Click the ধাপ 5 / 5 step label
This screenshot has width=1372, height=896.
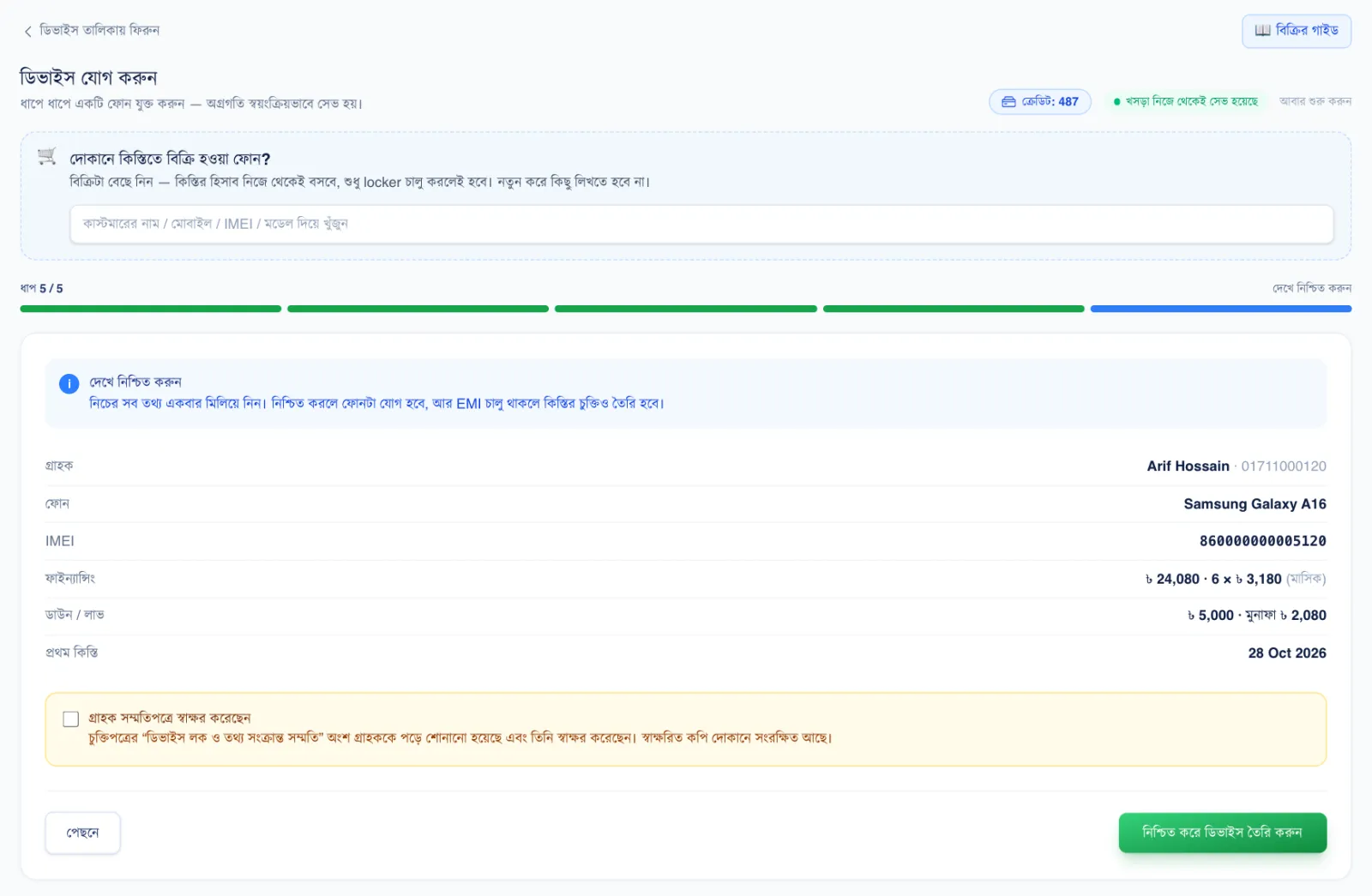coord(42,289)
